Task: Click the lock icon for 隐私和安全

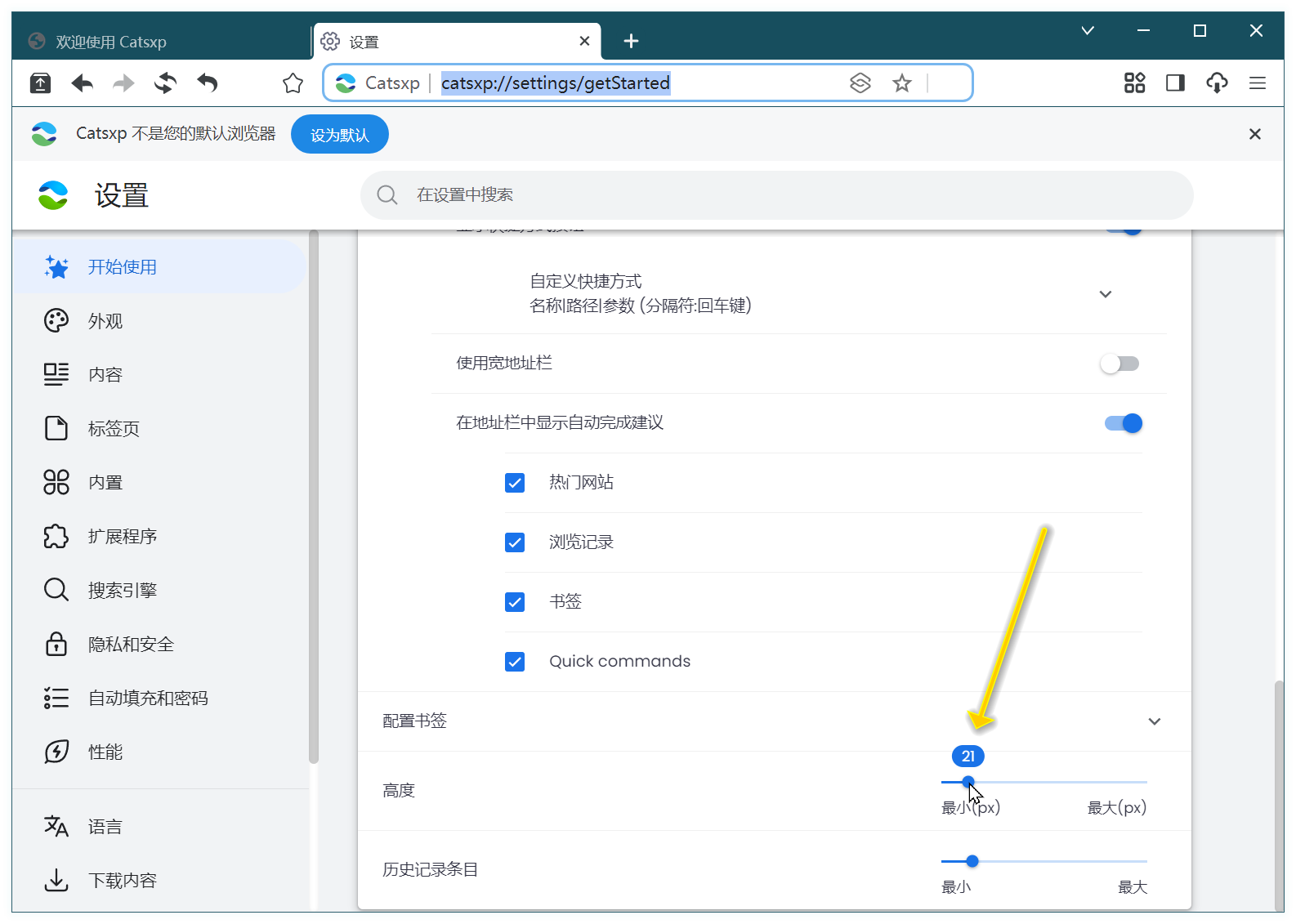Action: tap(56, 644)
